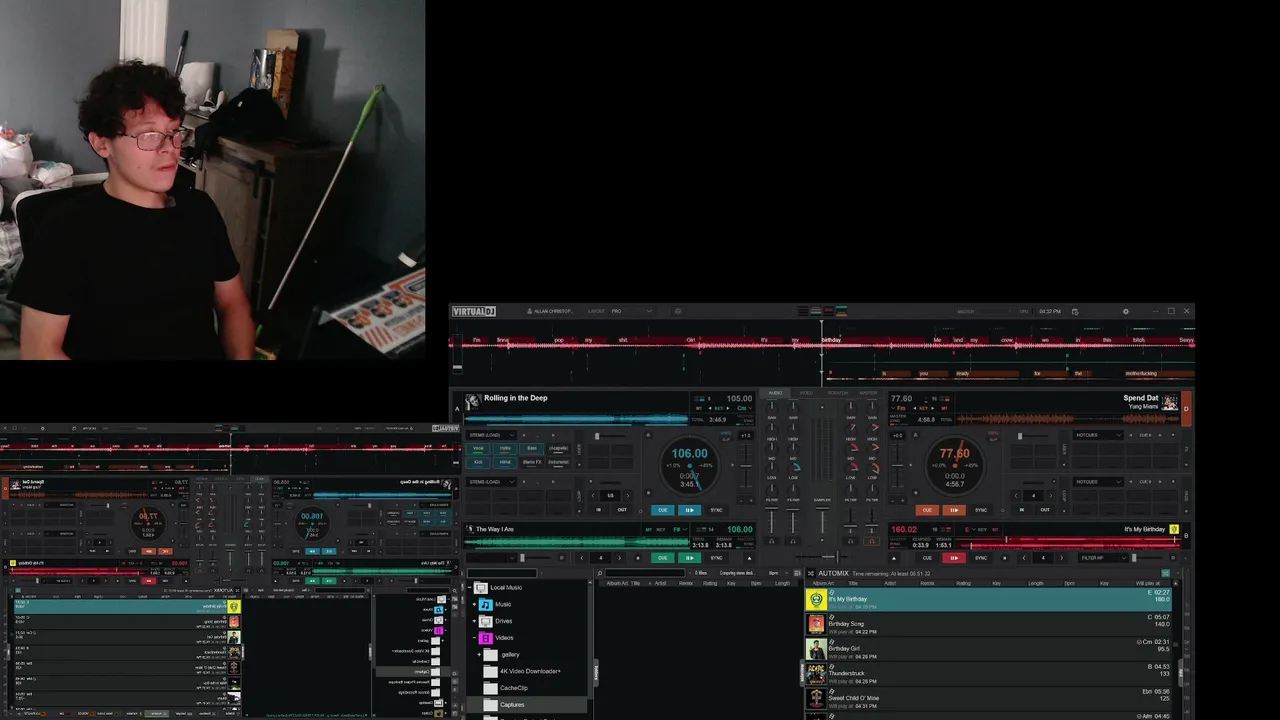Image resolution: width=1280 pixels, height=720 pixels.
Task: Play or pause It's My Birthday deck
Action: pyautogui.click(x=954, y=558)
